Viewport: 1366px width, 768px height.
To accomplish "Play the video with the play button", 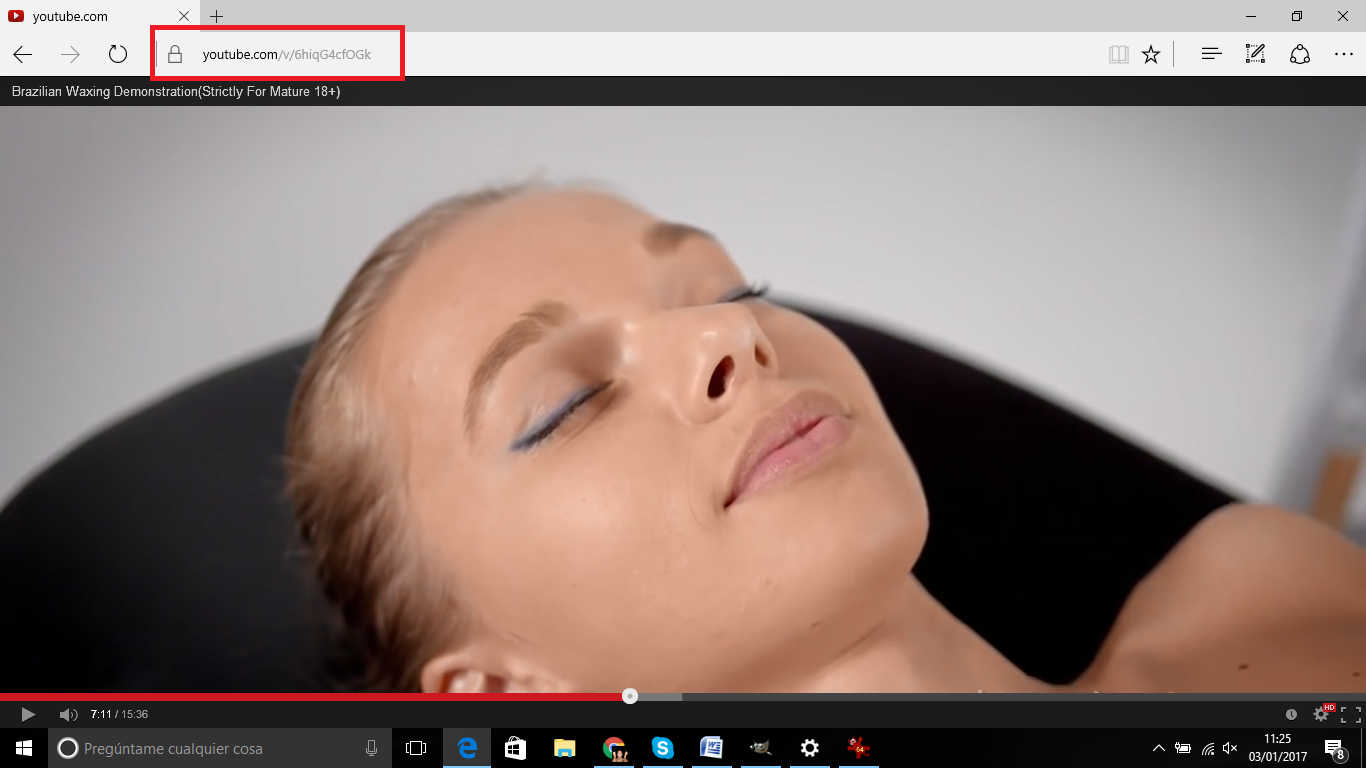I will point(28,714).
